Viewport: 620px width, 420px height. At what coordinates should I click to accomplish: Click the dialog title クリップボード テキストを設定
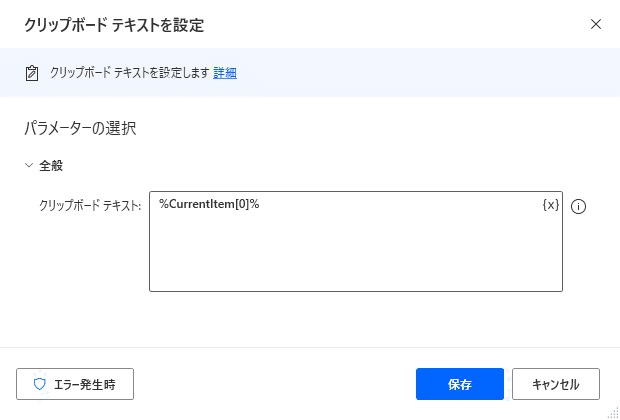click(x=114, y=25)
